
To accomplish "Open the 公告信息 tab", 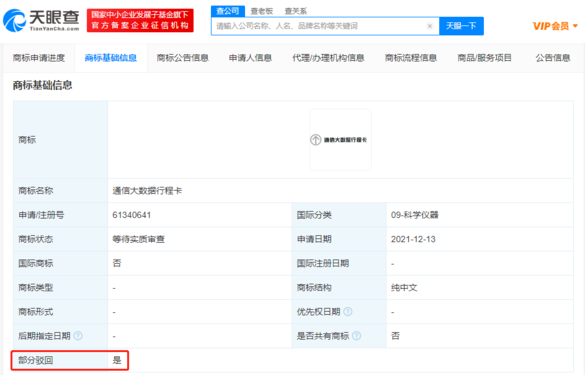I will click(553, 58).
